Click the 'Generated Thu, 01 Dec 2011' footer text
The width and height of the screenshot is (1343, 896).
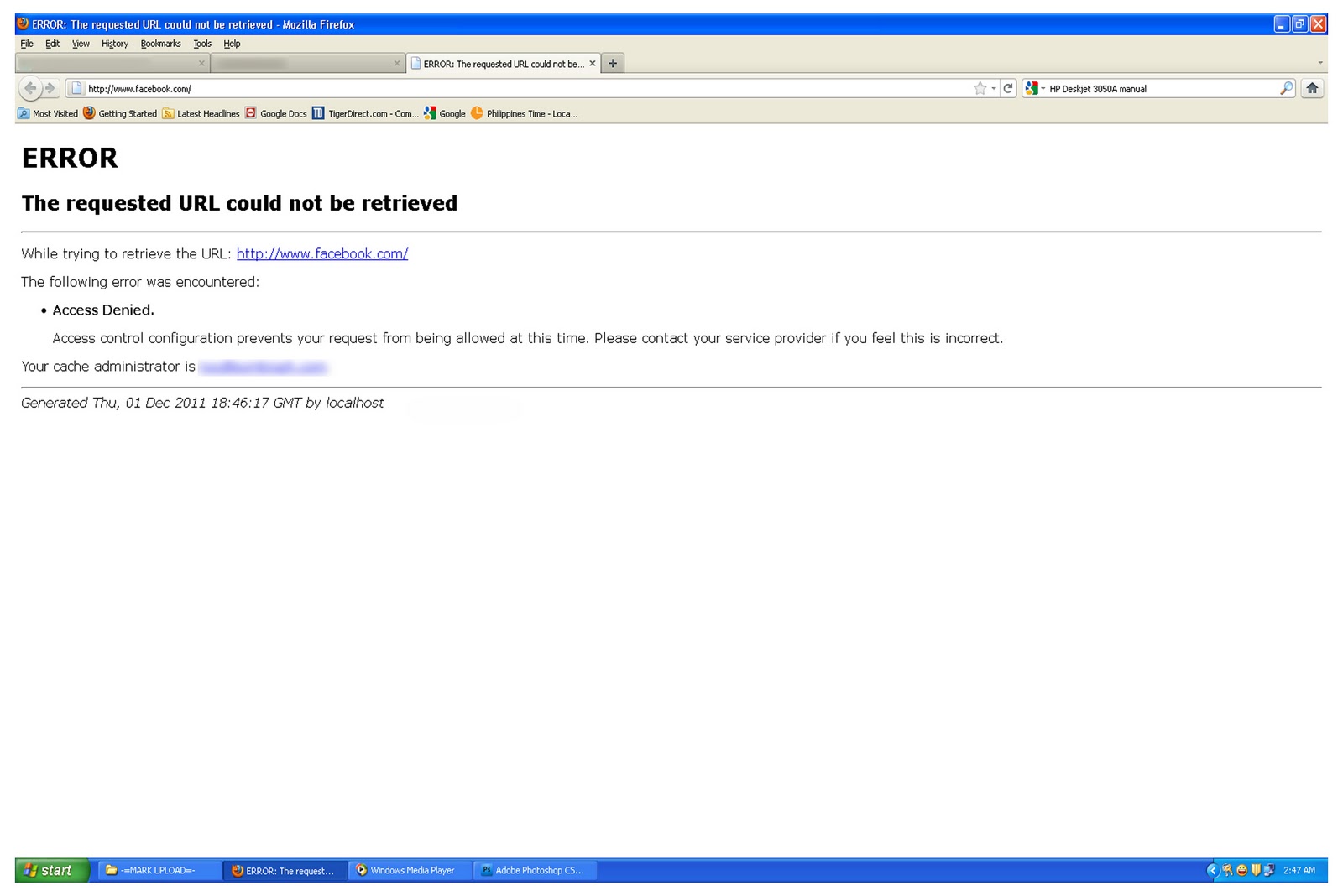point(202,403)
